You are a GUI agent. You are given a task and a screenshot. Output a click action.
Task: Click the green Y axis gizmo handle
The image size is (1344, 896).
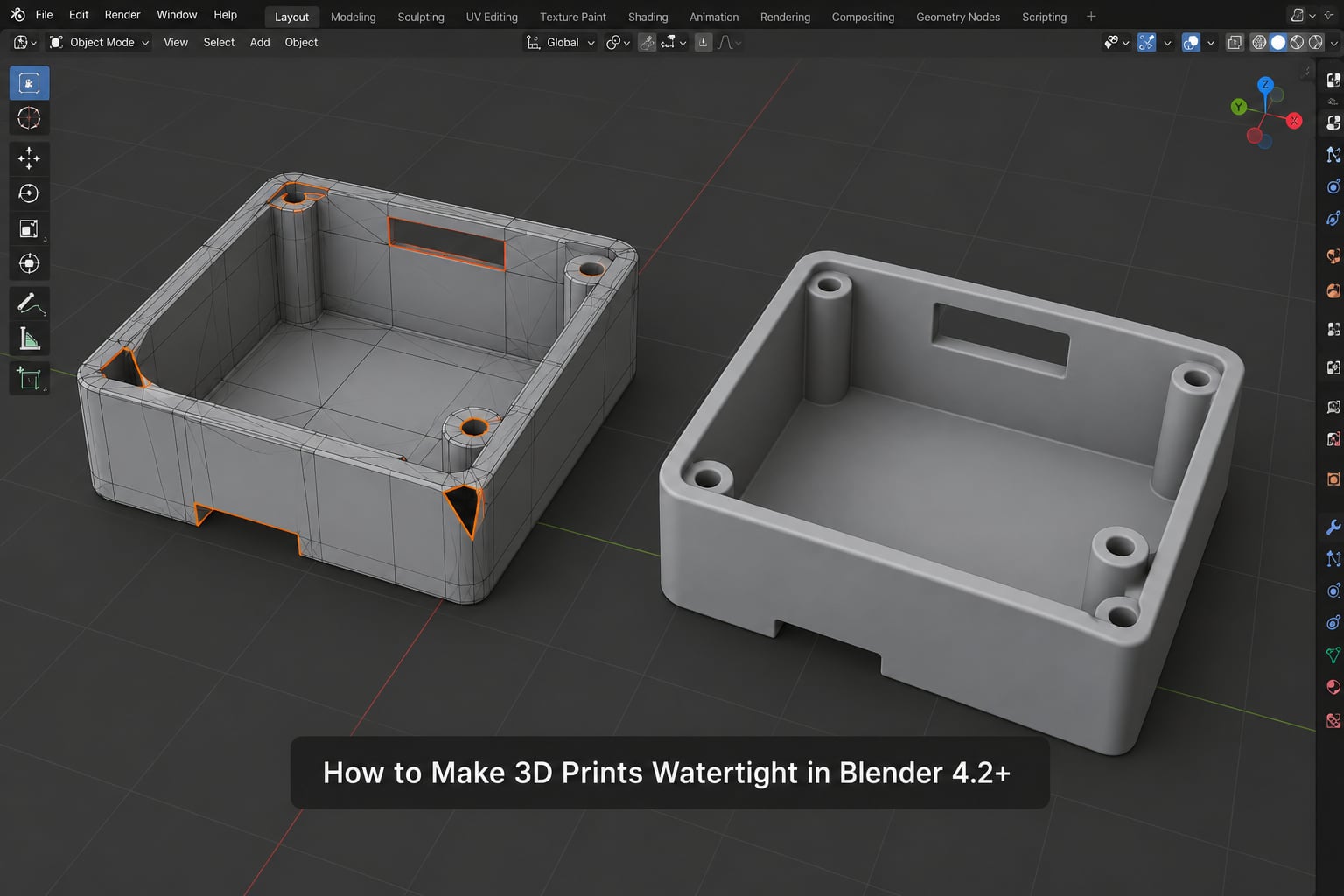pos(1238,107)
